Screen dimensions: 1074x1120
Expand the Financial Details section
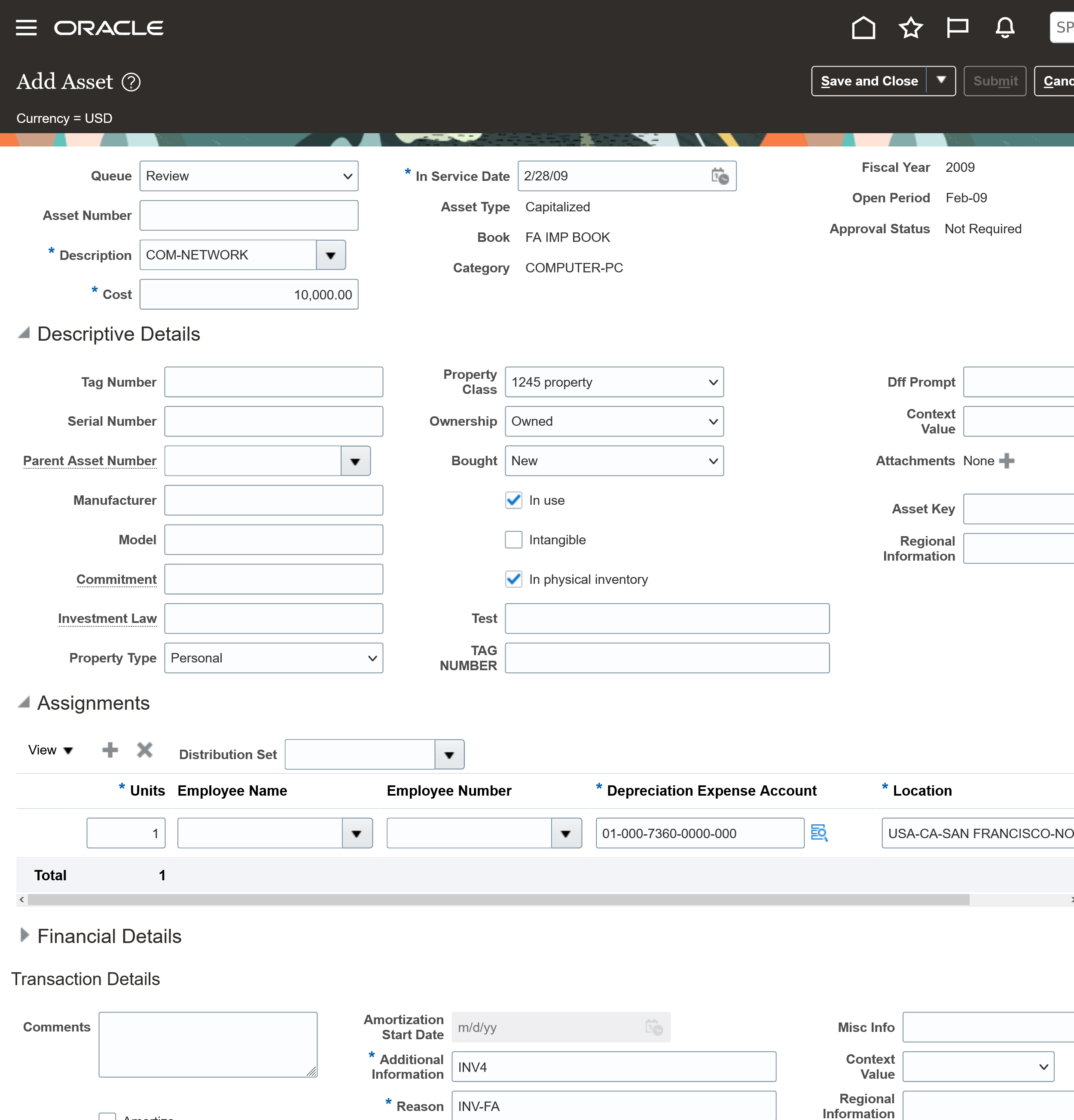[x=24, y=935]
